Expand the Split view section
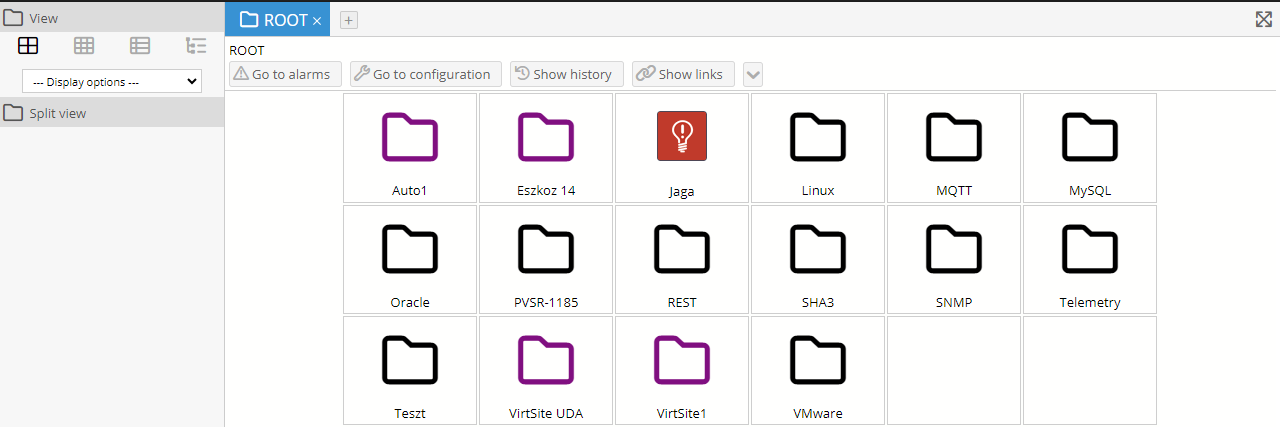 112,113
